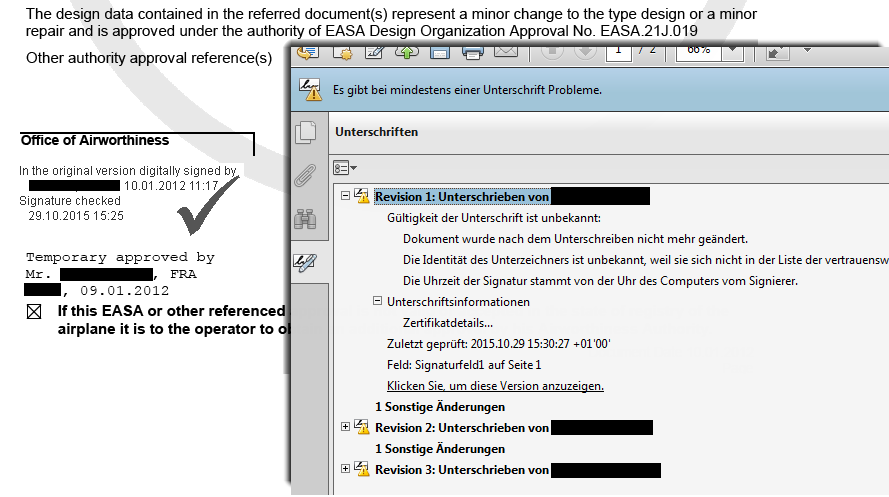
Task: Select 'Feld: Signaturfeld1 auf Seite 1' row
Action: [464, 365]
